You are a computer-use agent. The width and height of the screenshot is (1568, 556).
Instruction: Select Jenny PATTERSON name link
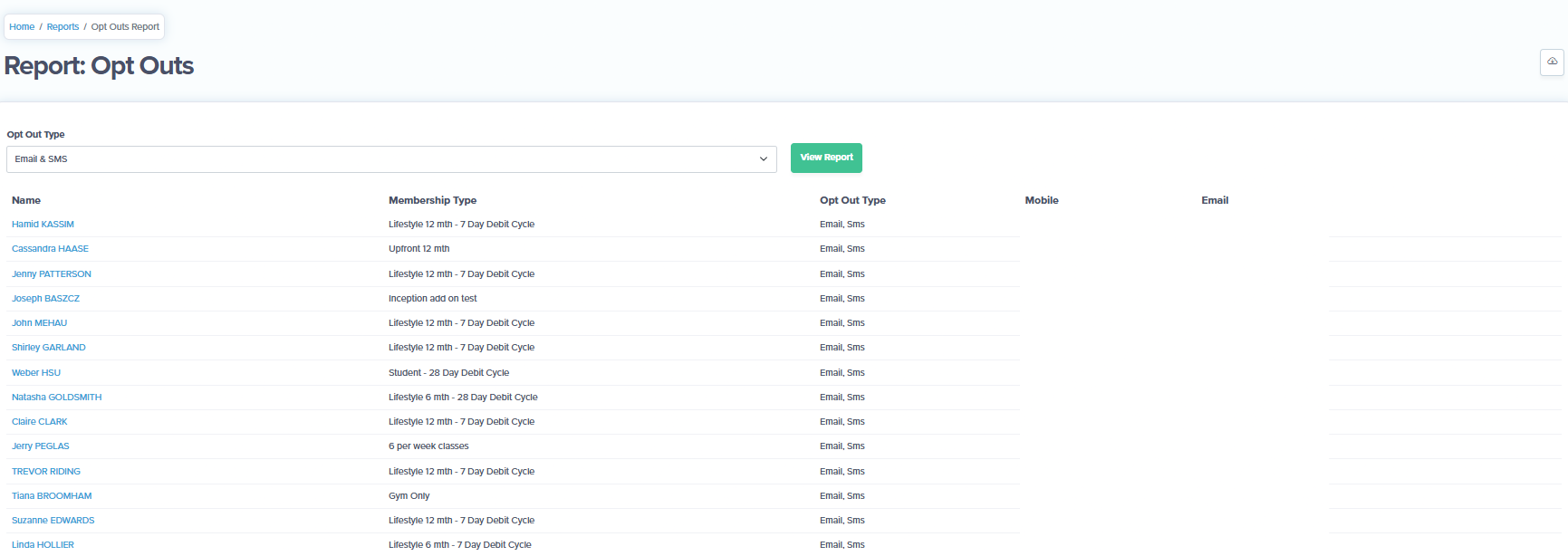[52, 274]
